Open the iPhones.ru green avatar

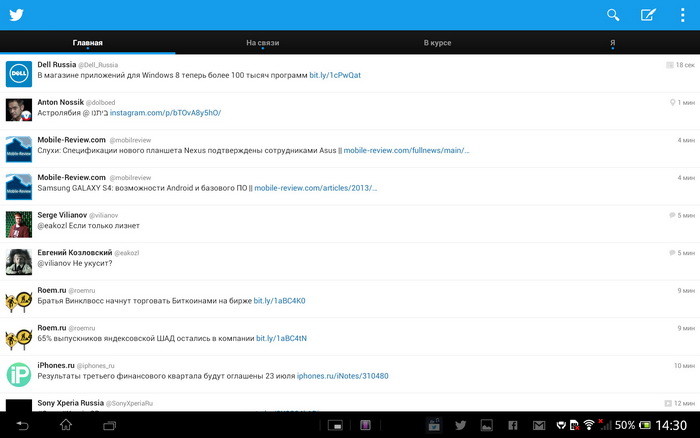tap(19, 374)
